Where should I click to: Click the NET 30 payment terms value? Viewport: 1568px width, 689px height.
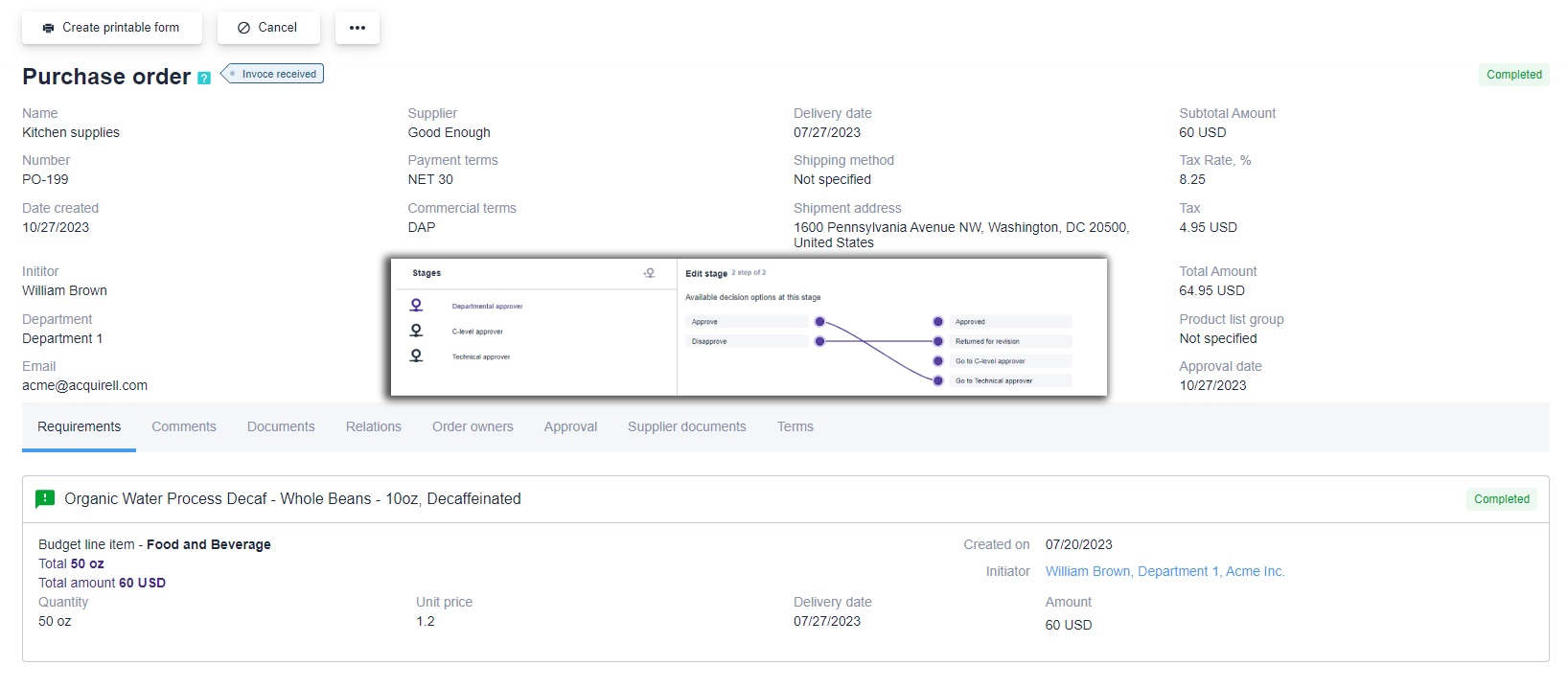click(x=430, y=180)
